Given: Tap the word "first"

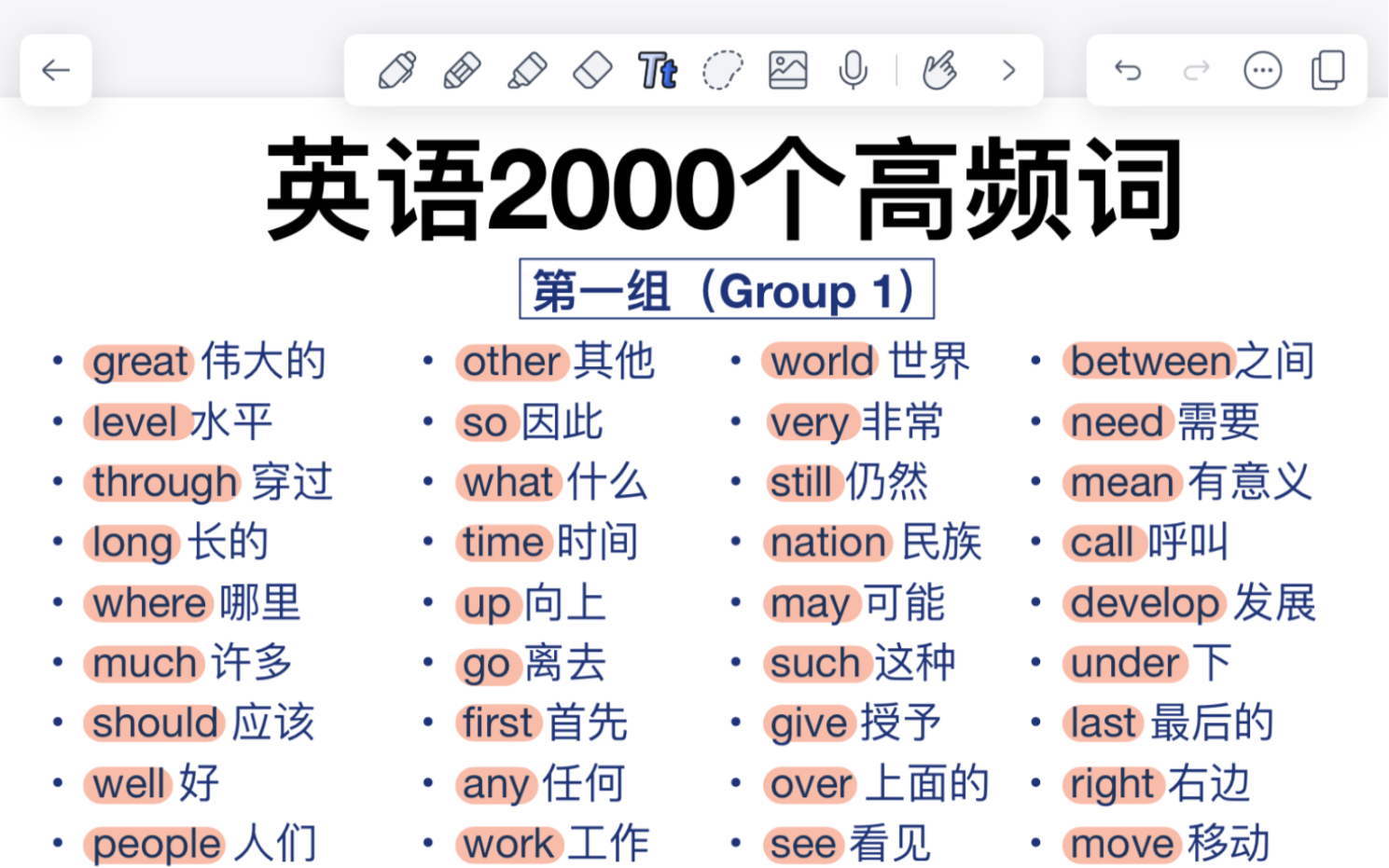Looking at the screenshot, I should click(x=498, y=723).
